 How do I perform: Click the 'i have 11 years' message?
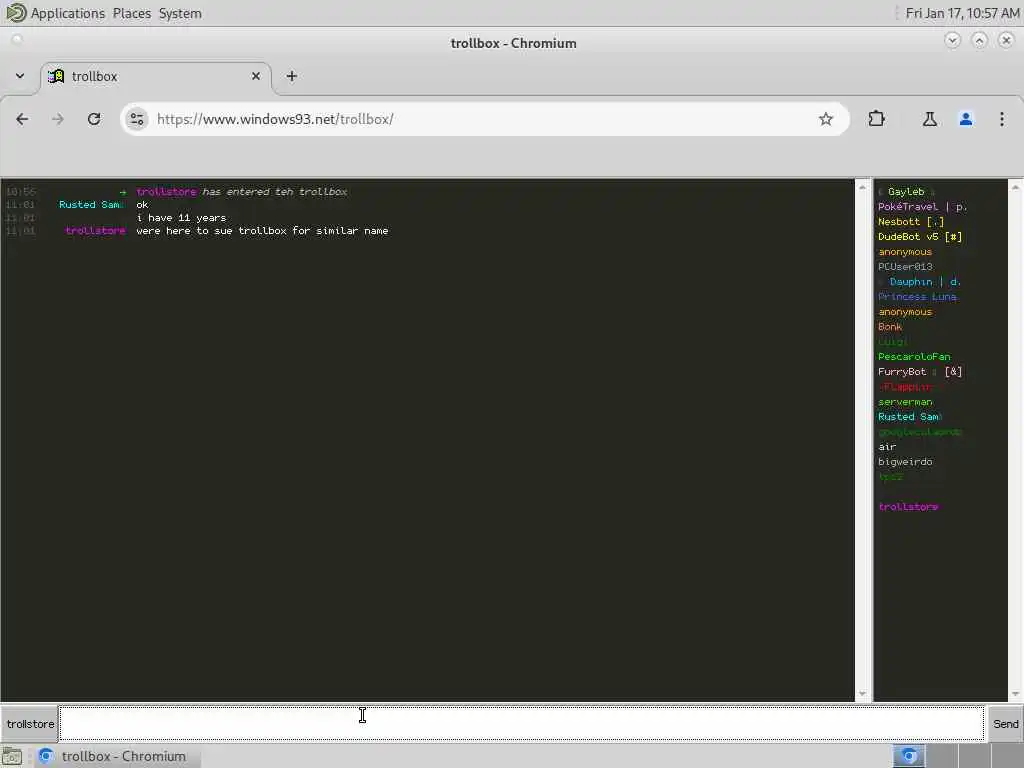[181, 217]
